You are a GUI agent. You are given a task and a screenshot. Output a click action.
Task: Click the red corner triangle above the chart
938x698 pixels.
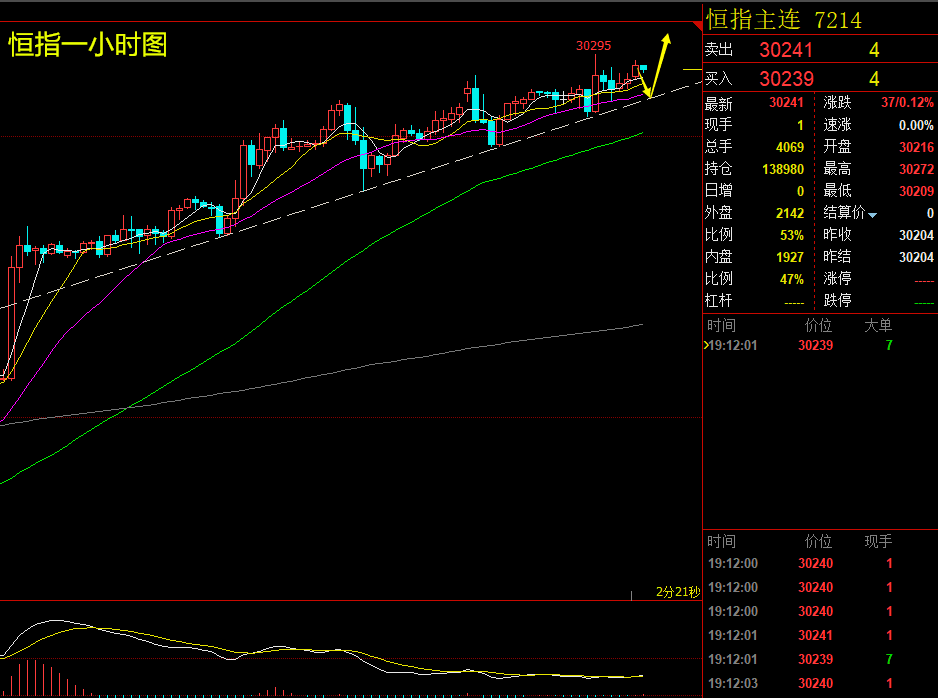[698, 26]
